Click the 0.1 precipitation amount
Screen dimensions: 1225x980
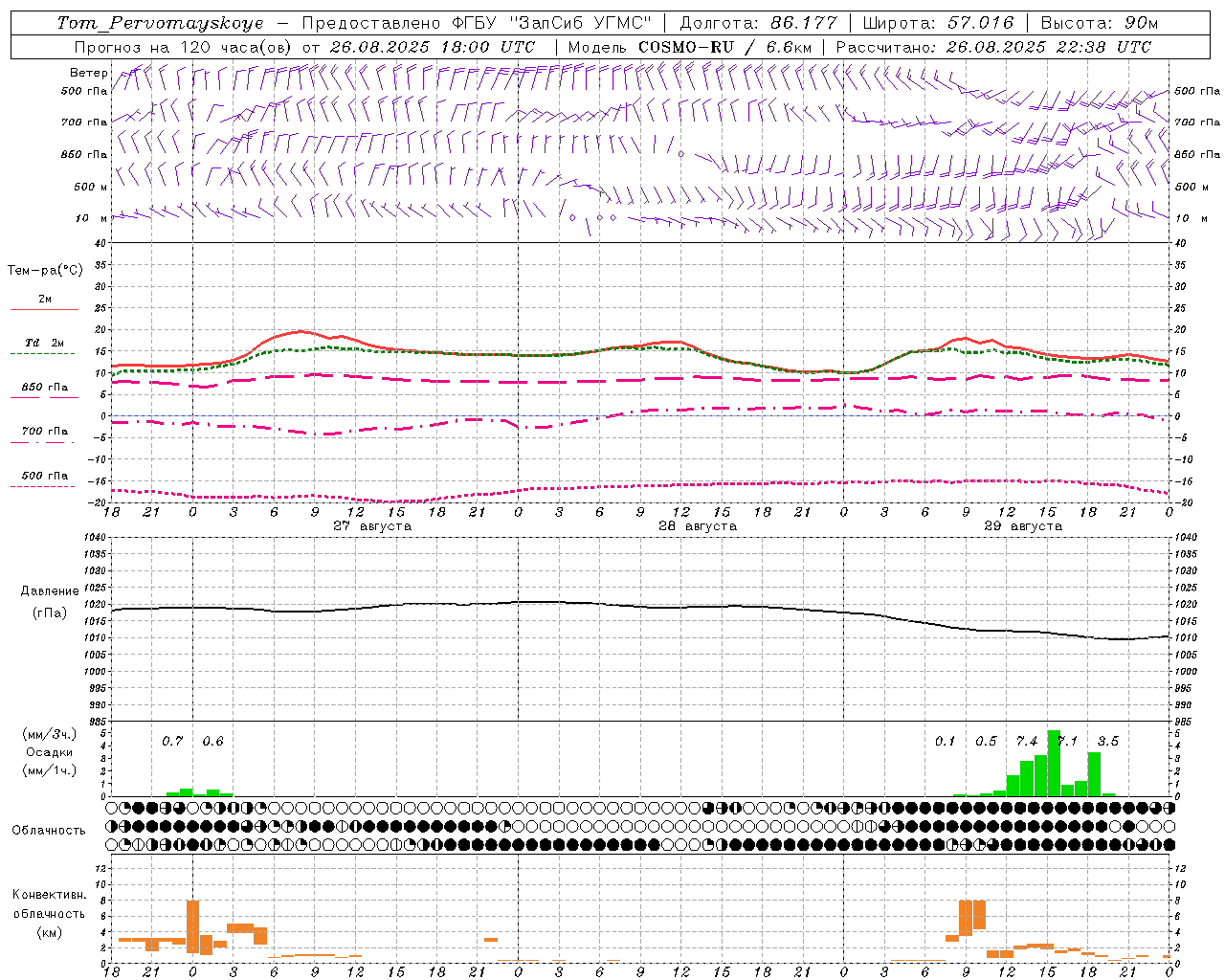point(946,741)
